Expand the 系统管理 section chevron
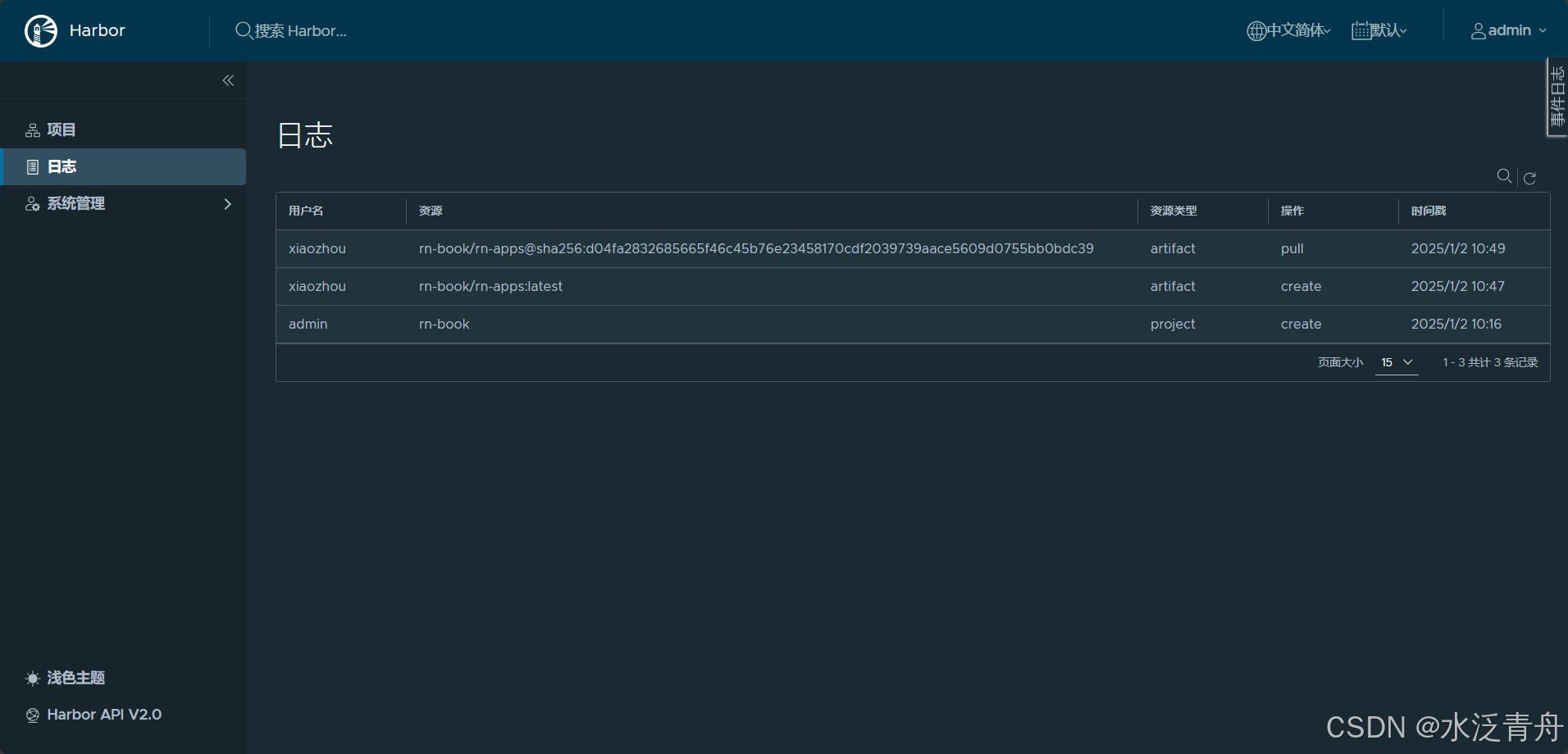1568x754 pixels. pyautogui.click(x=226, y=203)
